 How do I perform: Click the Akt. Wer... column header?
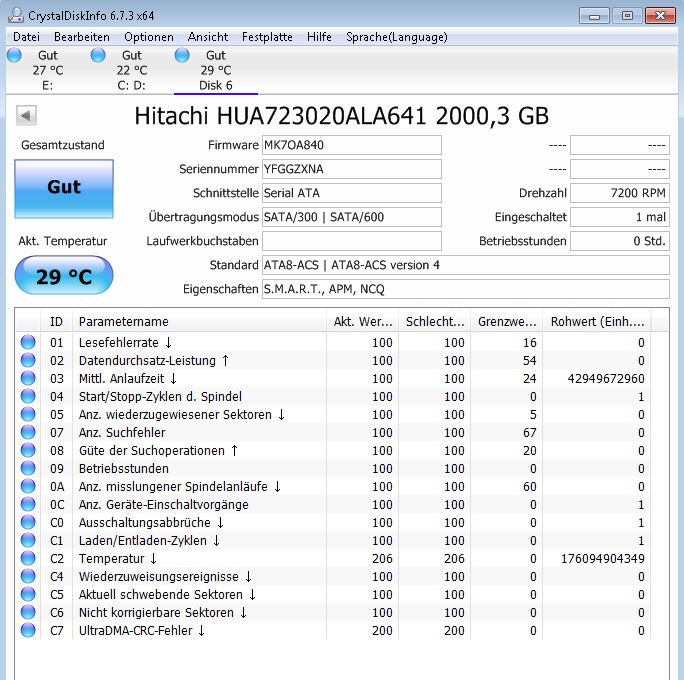click(x=363, y=321)
